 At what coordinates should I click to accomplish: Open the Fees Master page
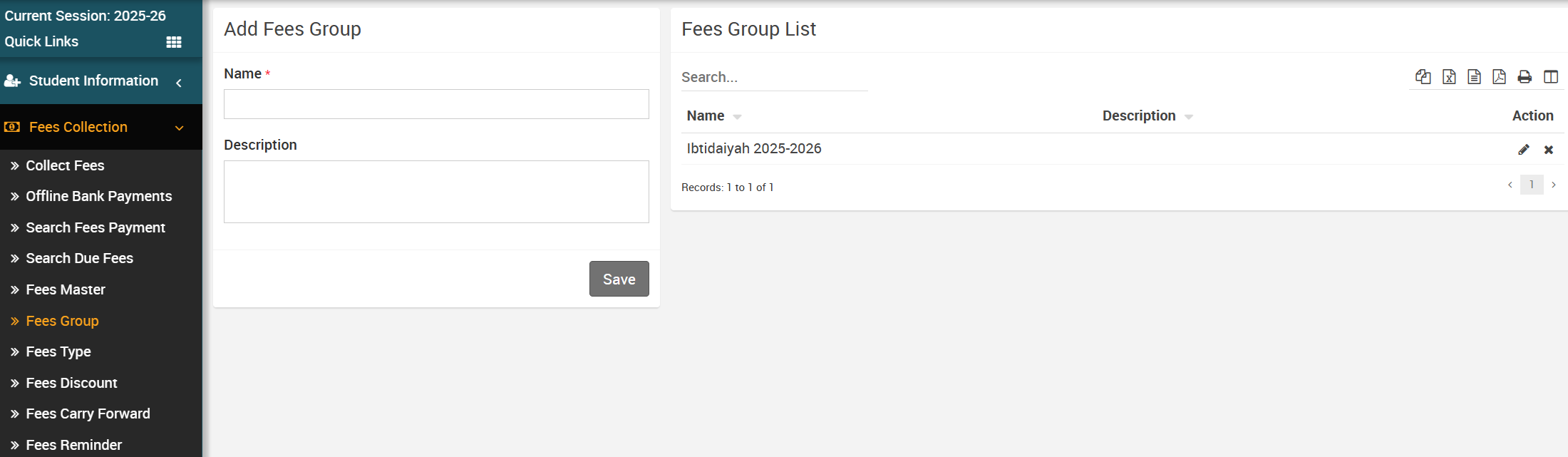tap(65, 289)
